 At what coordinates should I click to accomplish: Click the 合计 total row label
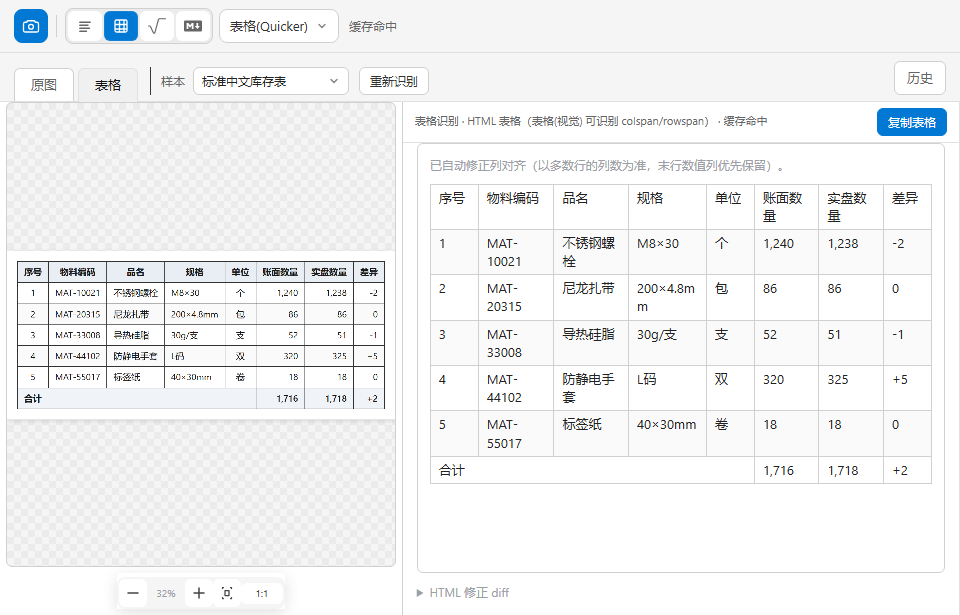click(x=592, y=470)
